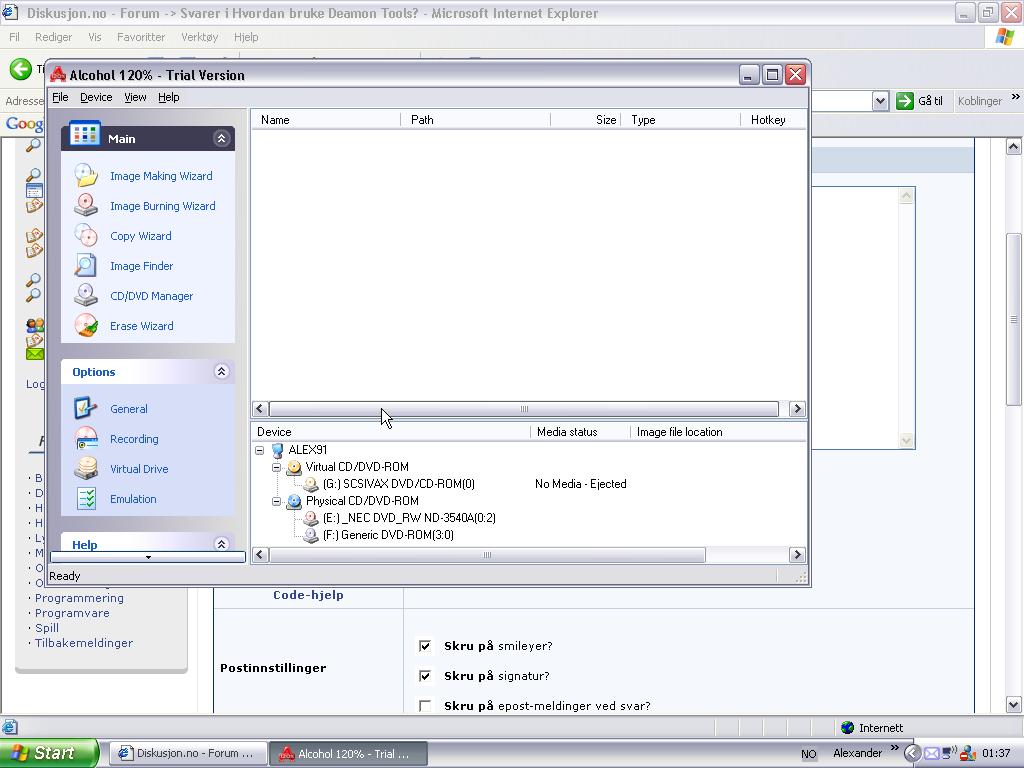The width and height of the screenshot is (1024, 768).
Task: Click the Hotkey column header
Action: click(773, 120)
